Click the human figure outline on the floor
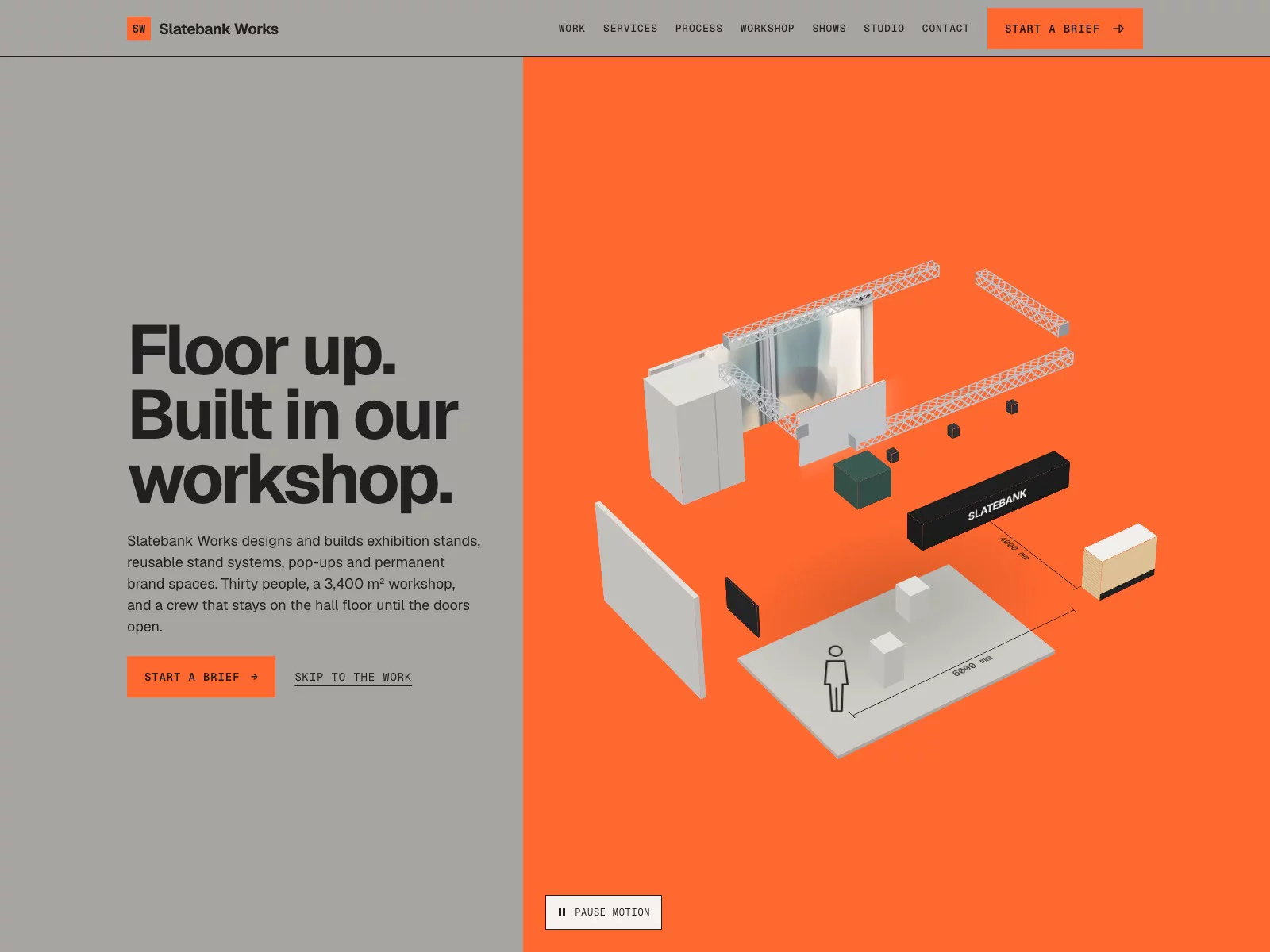1270x952 pixels. point(836,678)
